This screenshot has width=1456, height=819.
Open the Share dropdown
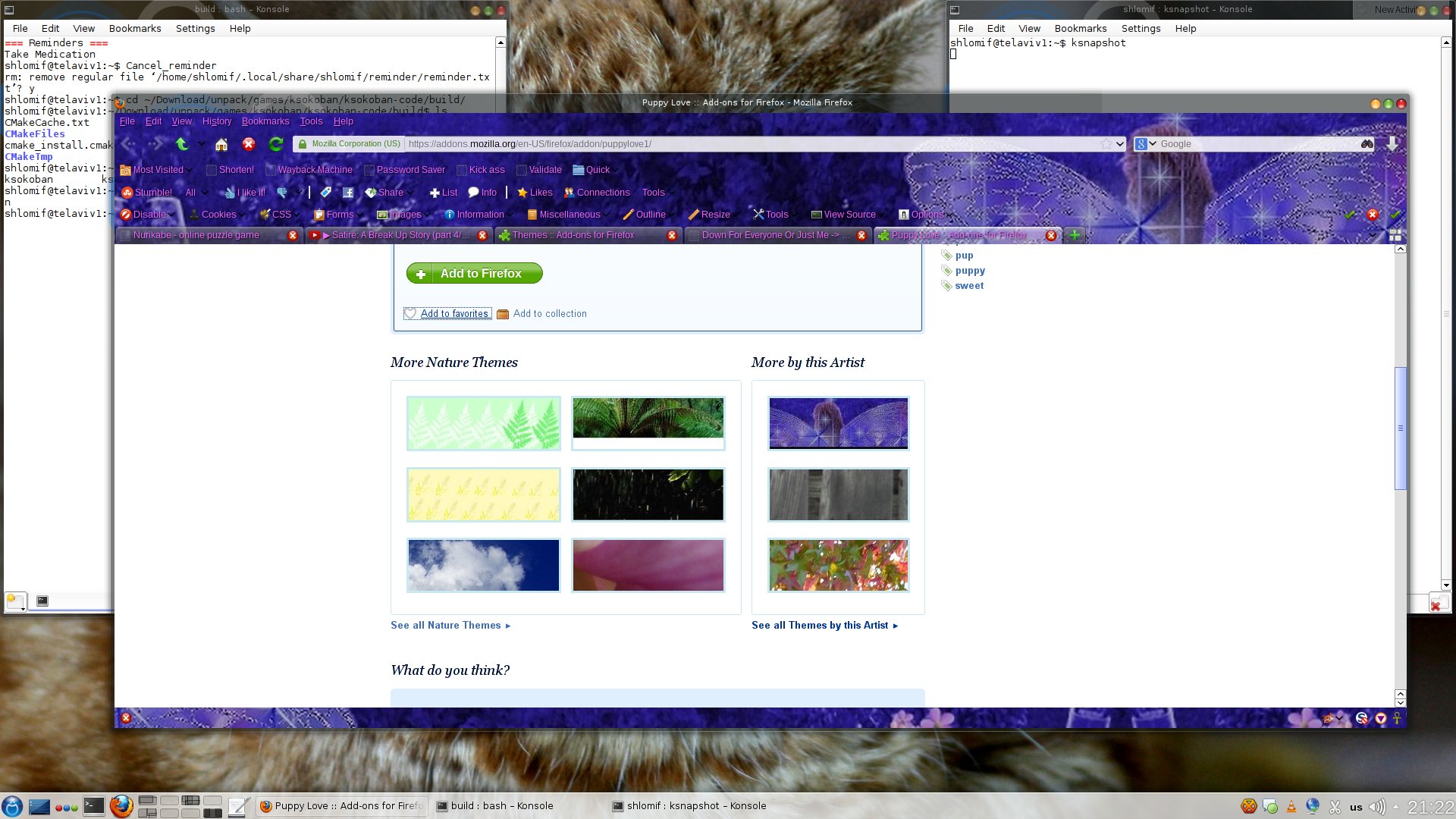[388, 193]
